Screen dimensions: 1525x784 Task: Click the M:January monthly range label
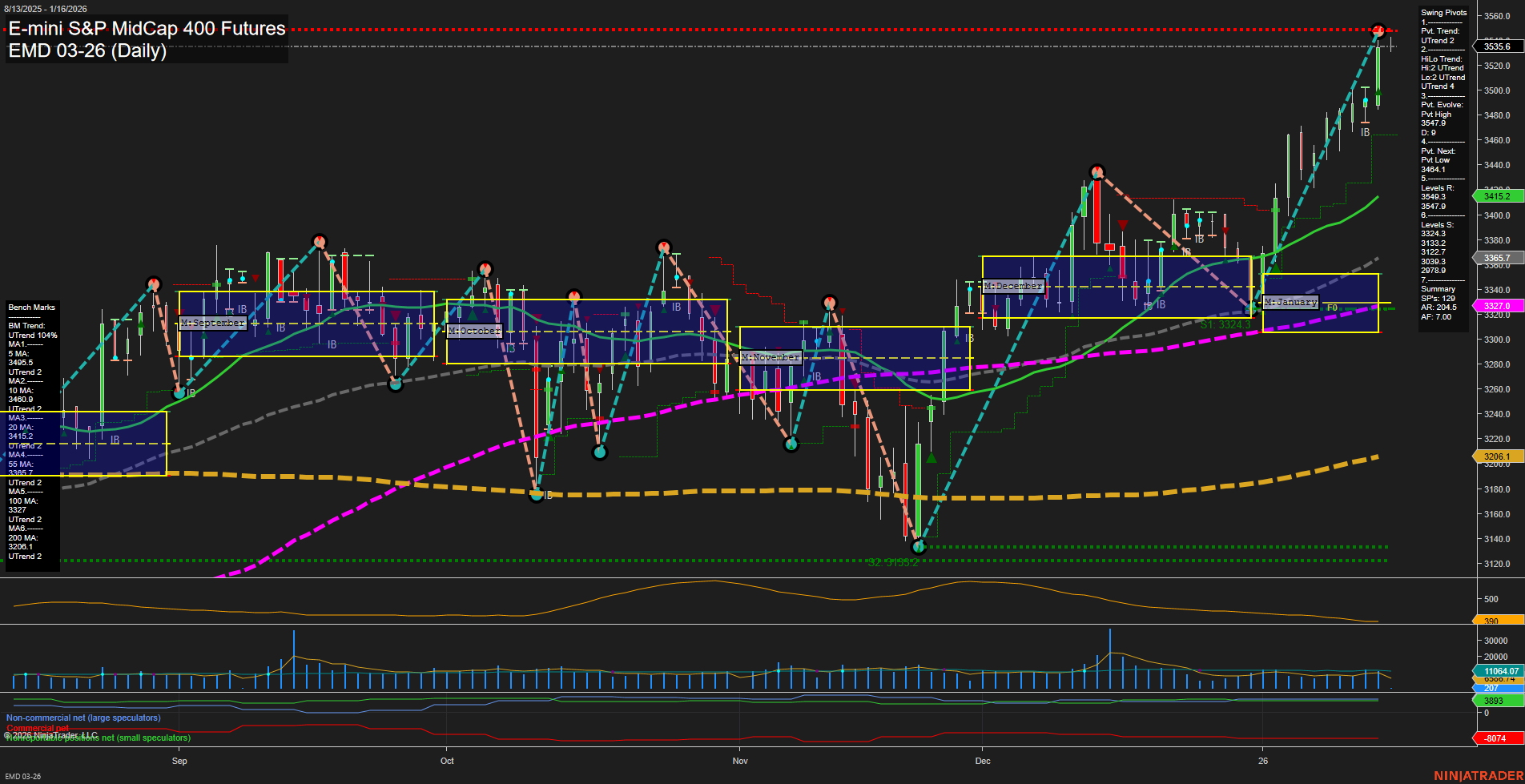click(x=1291, y=302)
